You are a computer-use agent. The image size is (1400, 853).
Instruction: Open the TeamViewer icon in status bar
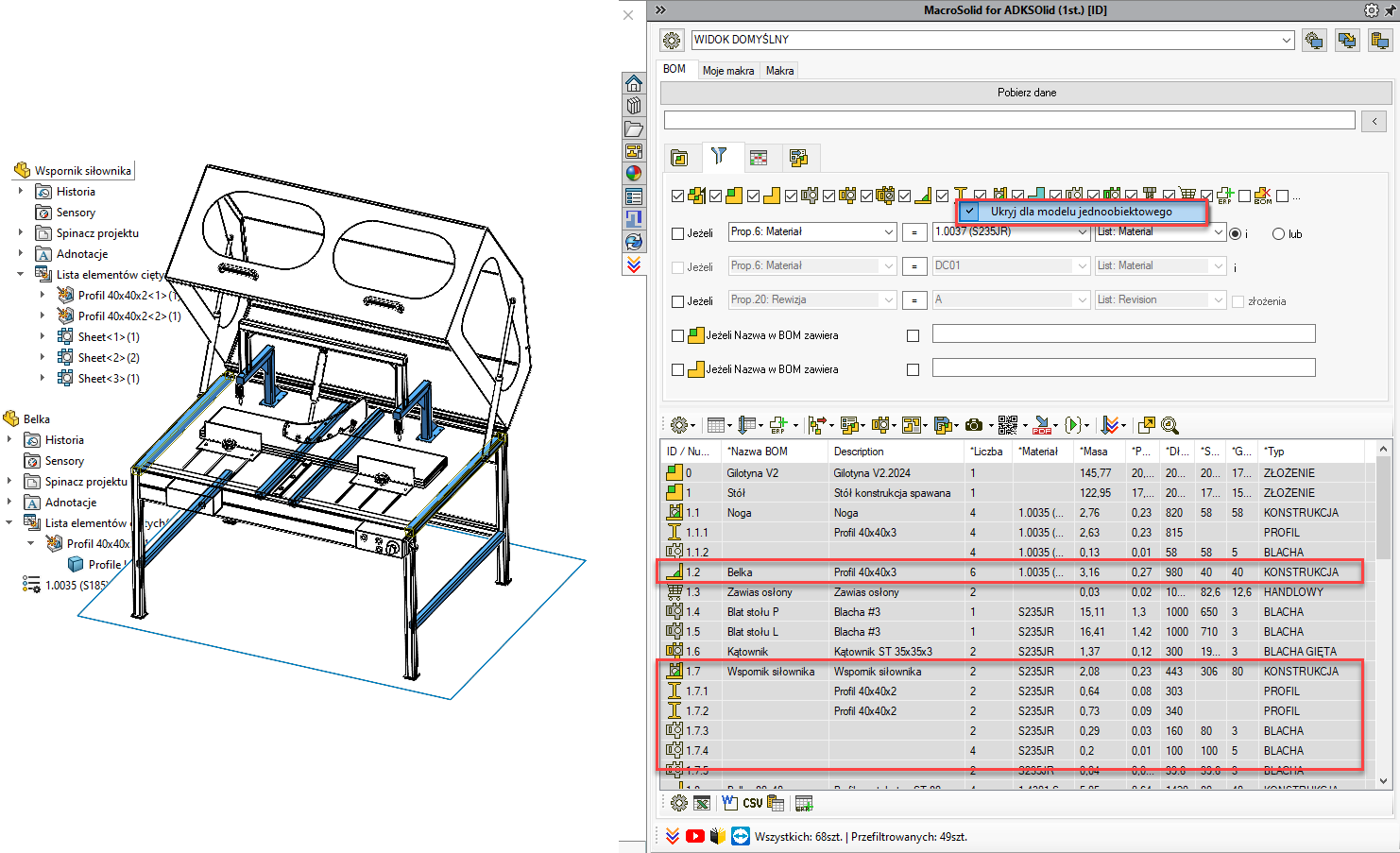[741, 836]
